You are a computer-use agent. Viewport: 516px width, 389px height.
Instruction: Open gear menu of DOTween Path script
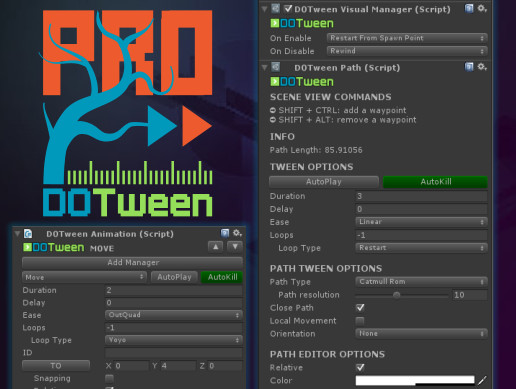(x=482, y=67)
